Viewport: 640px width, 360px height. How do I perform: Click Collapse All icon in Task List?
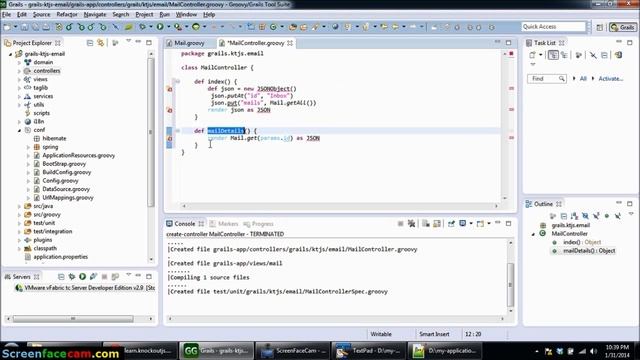click(x=604, y=55)
